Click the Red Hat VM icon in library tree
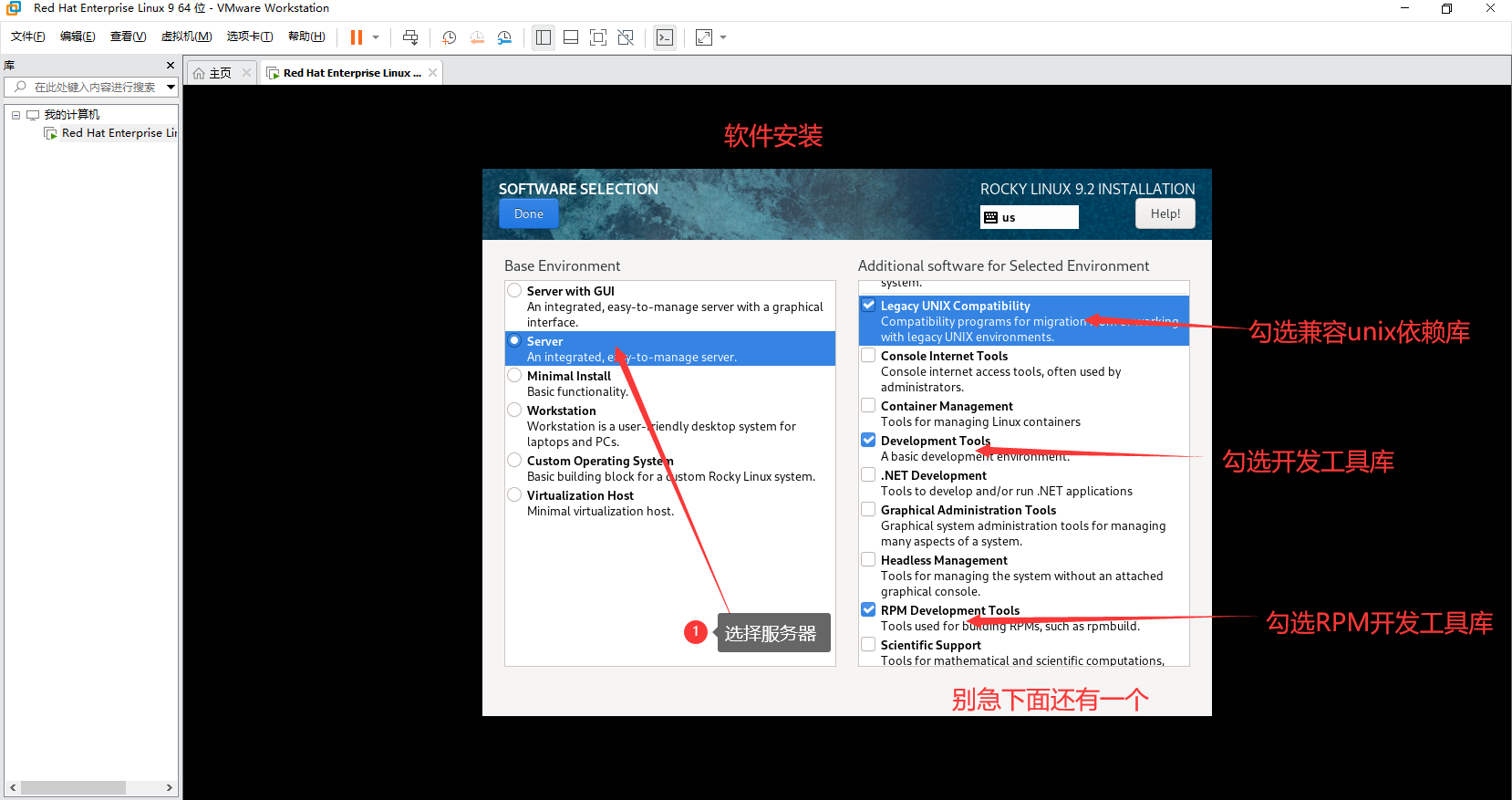1512x800 pixels. click(51, 133)
